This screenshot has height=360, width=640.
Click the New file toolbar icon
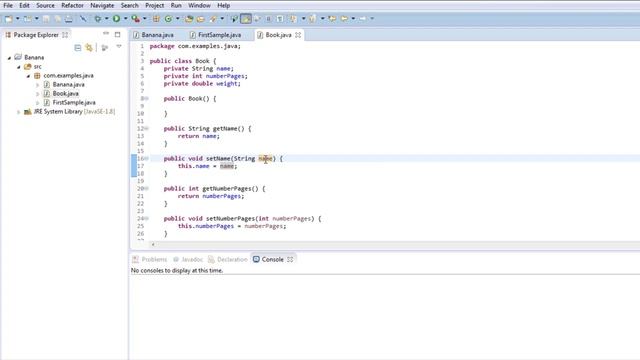pyautogui.click(x=9, y=19)
